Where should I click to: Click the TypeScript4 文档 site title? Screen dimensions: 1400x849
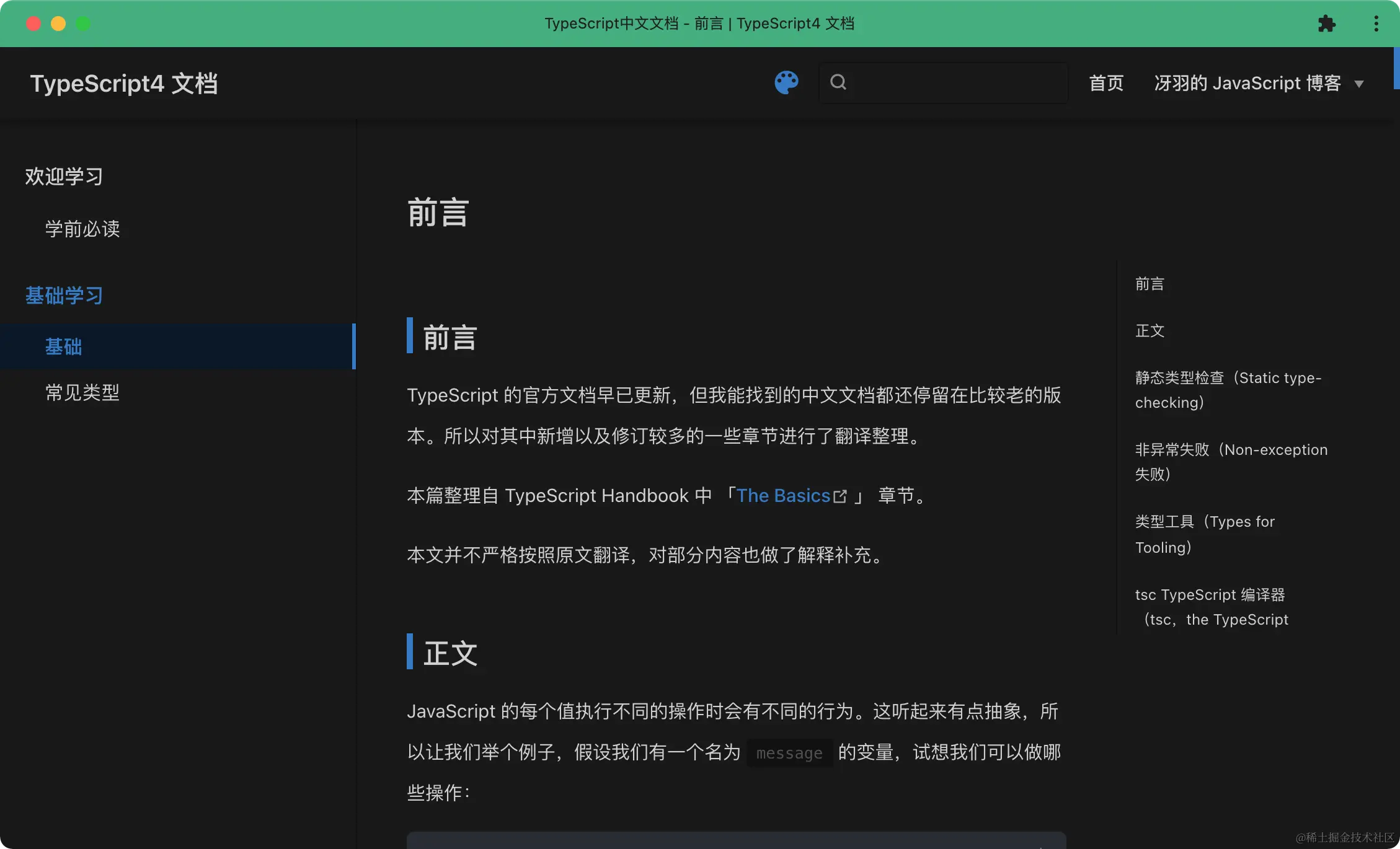coord(124,84)
